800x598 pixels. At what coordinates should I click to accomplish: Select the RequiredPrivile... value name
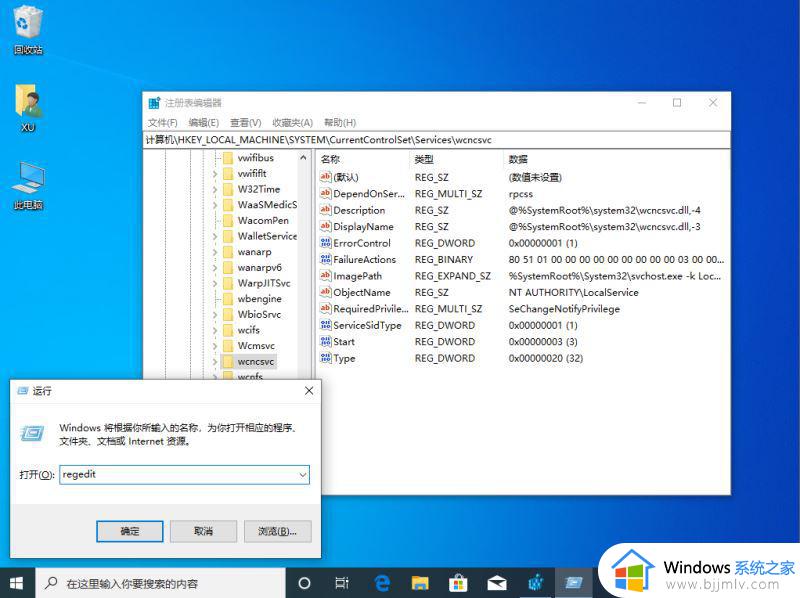pos(370,309)
